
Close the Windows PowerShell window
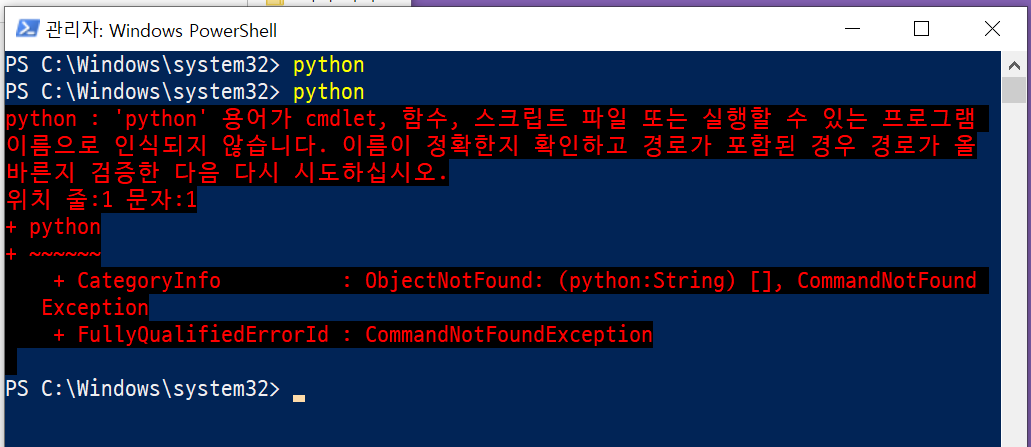click(x=992, y=29)
